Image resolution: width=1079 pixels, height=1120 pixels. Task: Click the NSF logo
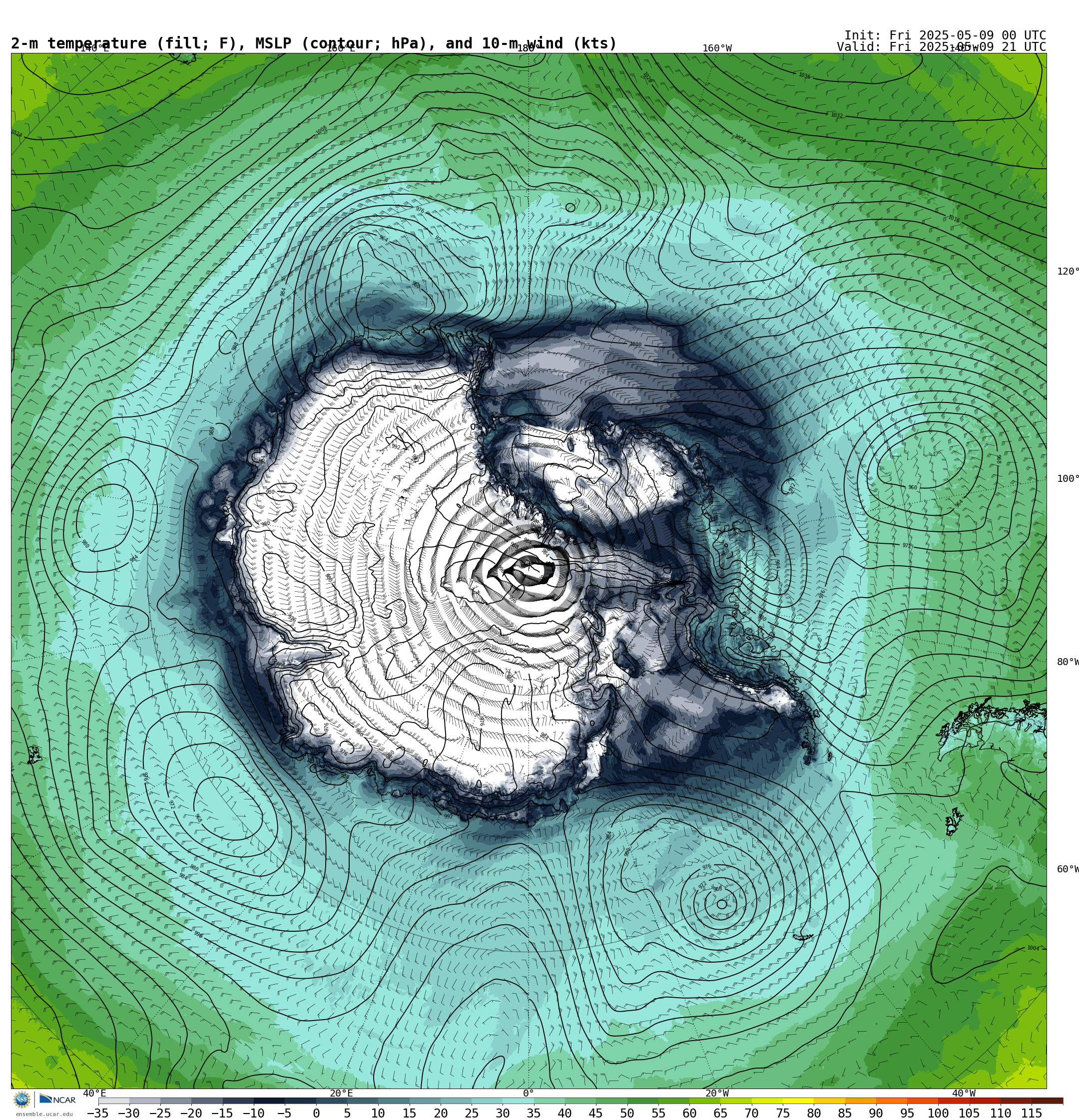(21, 1100)
